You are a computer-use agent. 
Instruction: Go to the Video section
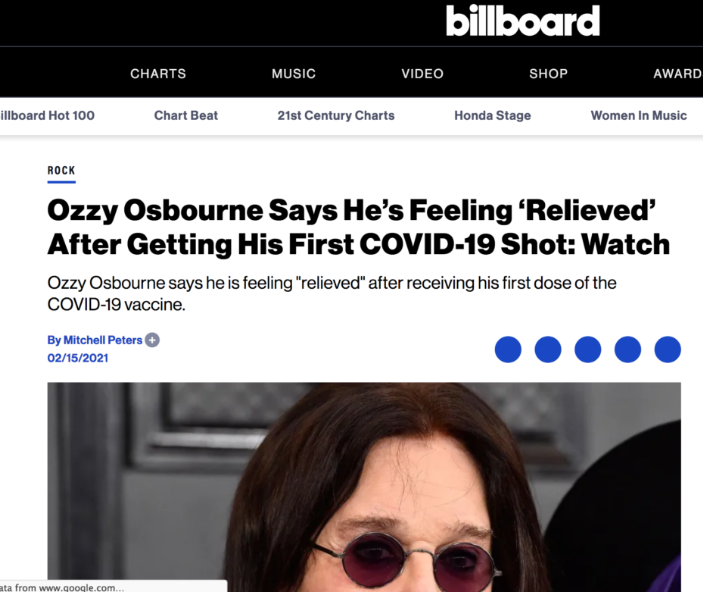point(422,73)
